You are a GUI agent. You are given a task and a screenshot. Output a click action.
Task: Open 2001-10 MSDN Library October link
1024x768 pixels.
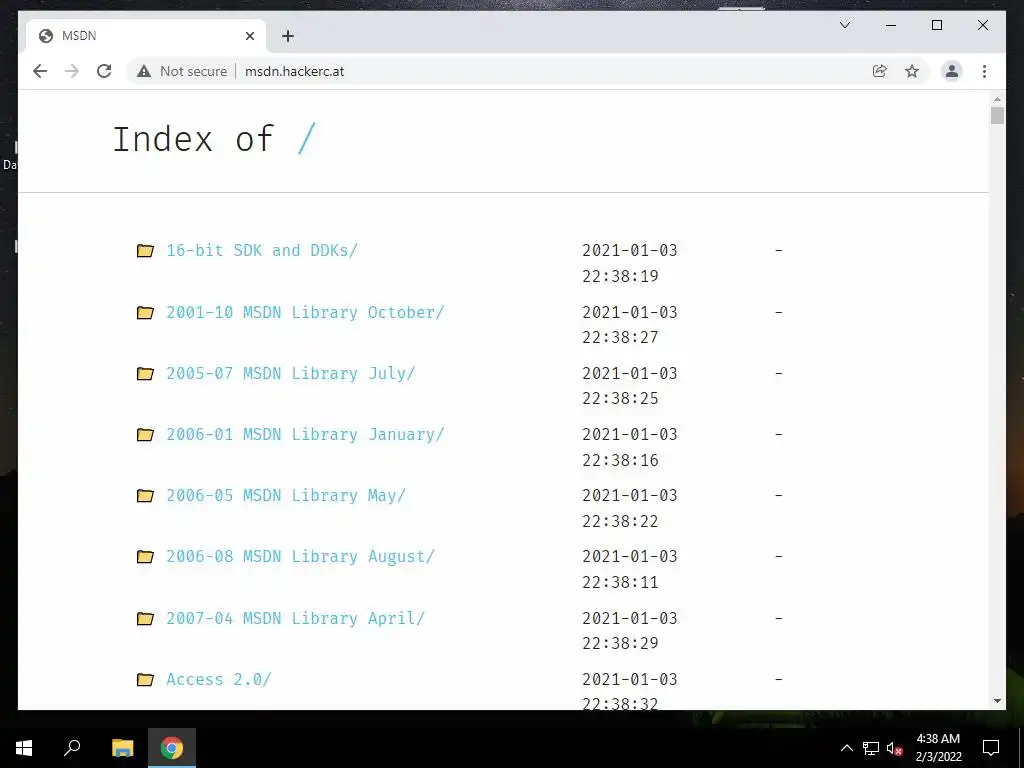305,312
